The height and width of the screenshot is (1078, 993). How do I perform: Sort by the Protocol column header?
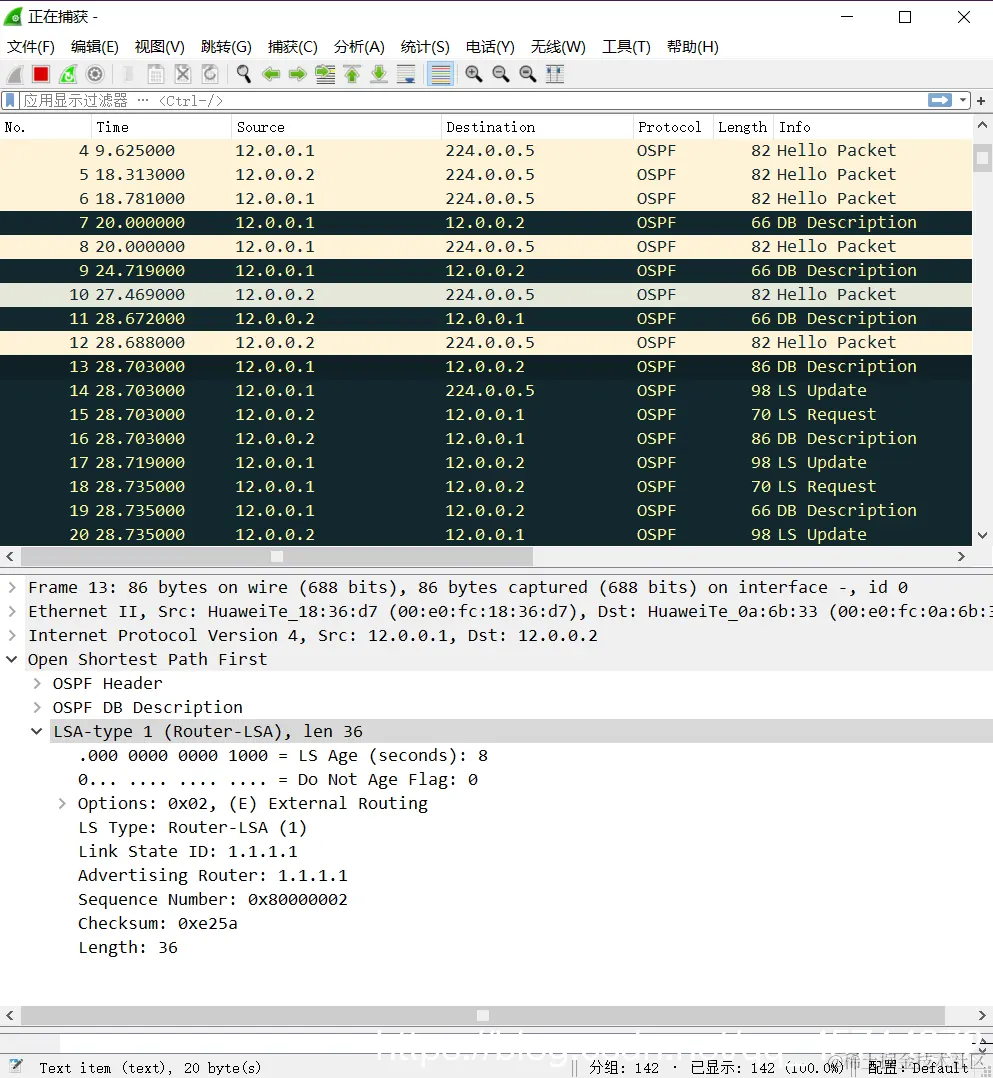click(x=673, y=127)
